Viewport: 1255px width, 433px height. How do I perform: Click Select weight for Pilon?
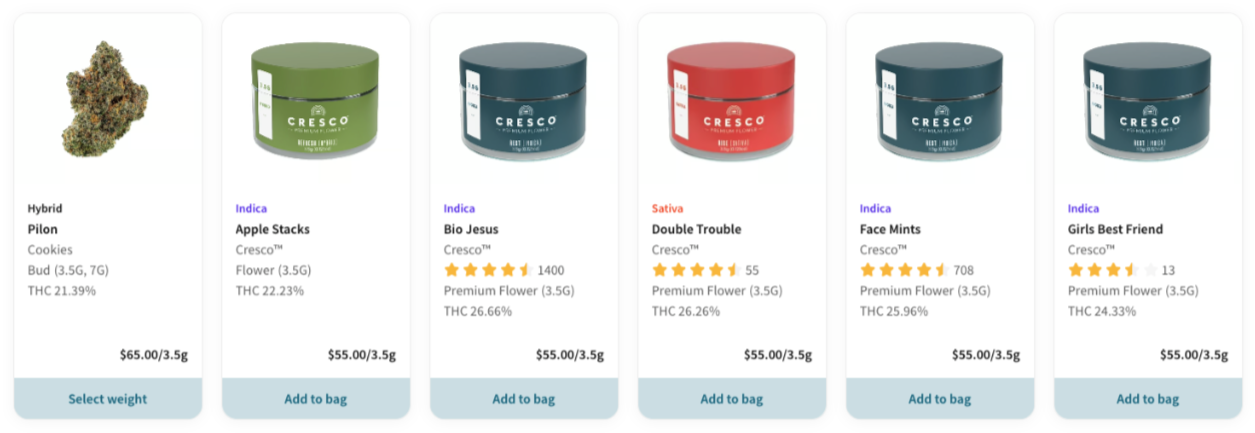[108, 398]
